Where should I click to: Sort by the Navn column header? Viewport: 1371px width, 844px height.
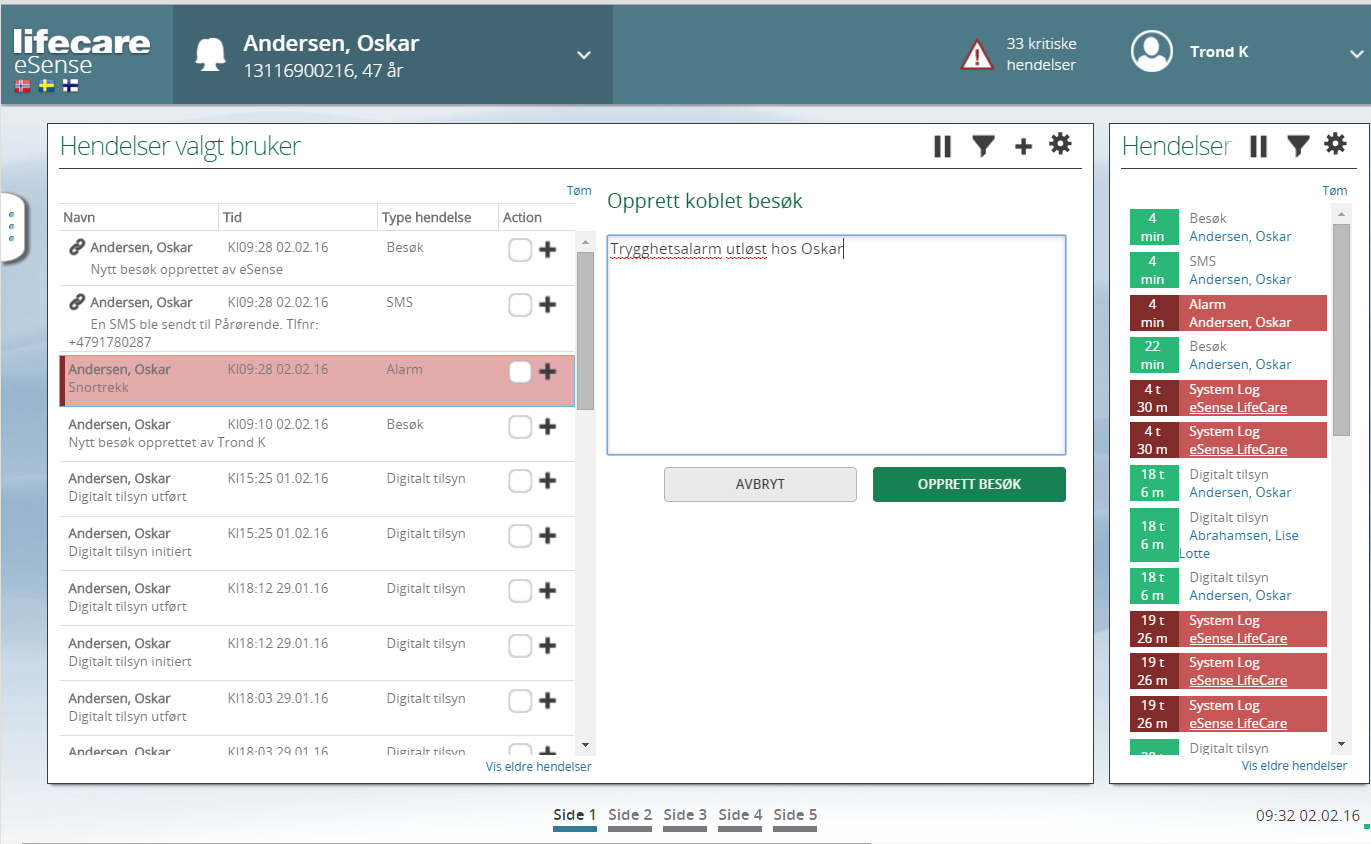click(x=139, y=217)
